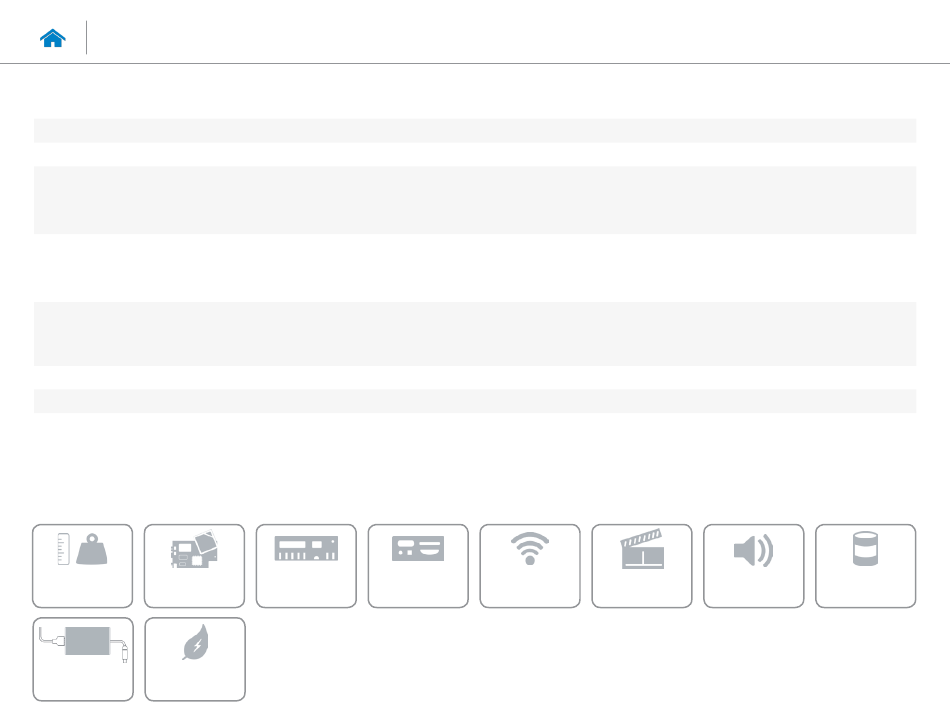950x718 pixels.
Task: Open the storage cylinder tile
Action: (x=866, y=566)
